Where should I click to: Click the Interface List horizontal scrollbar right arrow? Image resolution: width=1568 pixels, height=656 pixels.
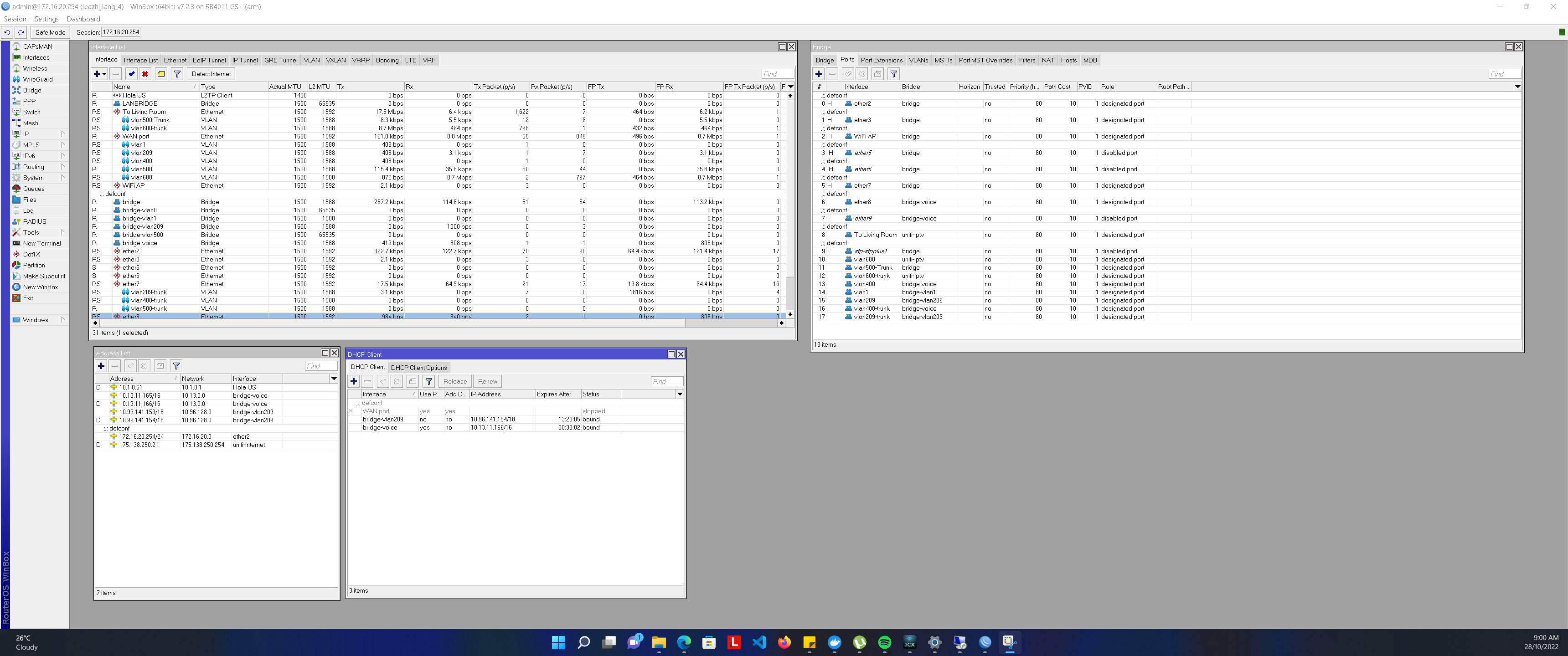(782, 323)
